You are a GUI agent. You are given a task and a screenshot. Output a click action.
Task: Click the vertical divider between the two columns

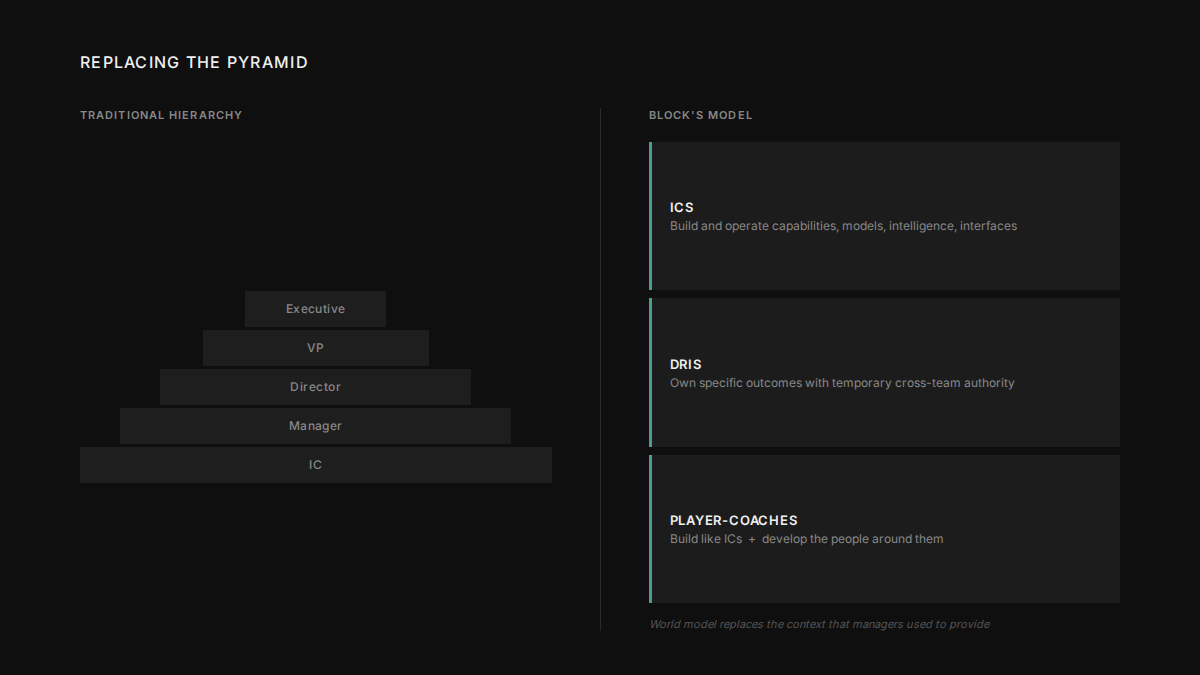point(600,370)
